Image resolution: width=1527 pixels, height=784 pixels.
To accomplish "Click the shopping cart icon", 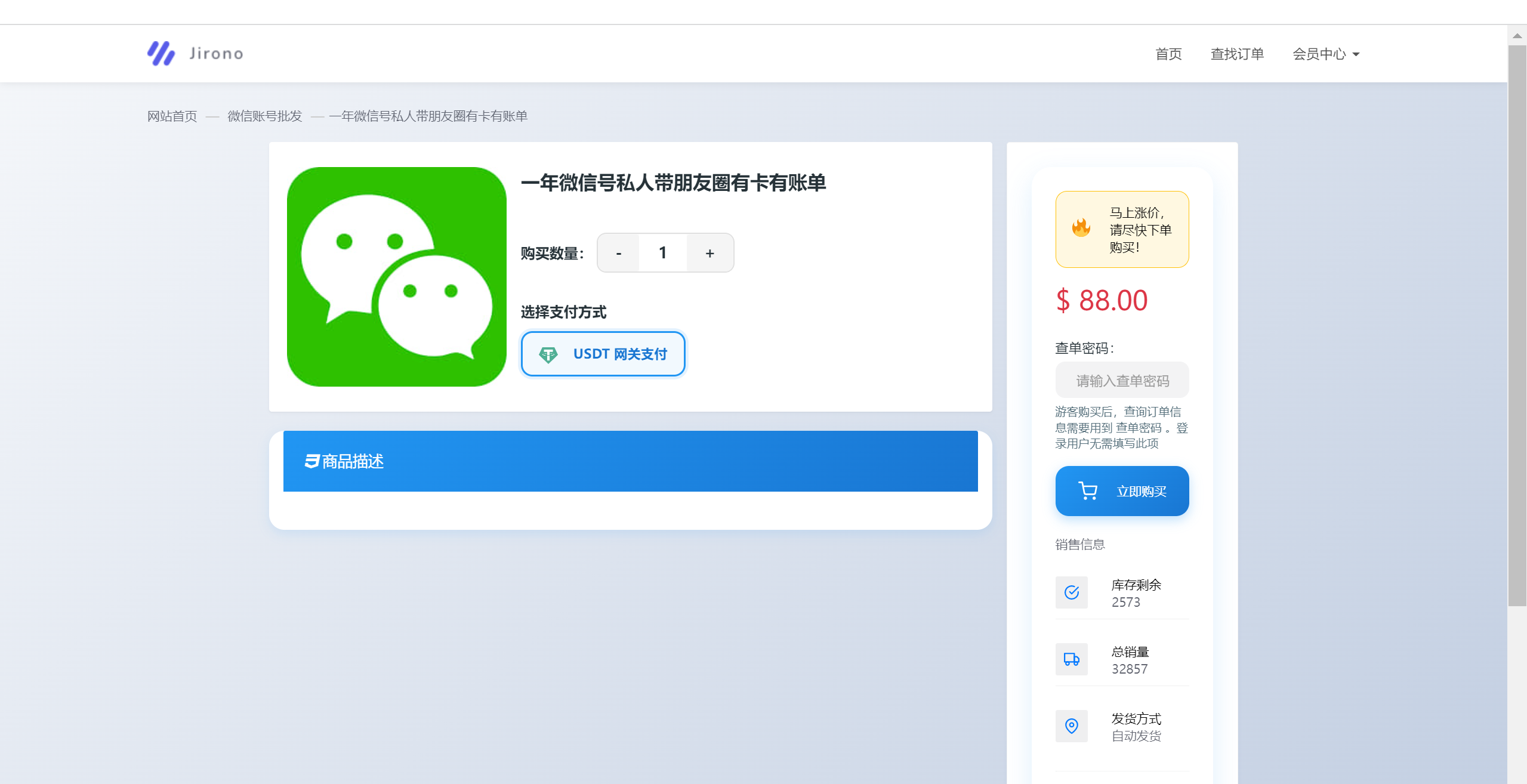I will click(1088, 490).
